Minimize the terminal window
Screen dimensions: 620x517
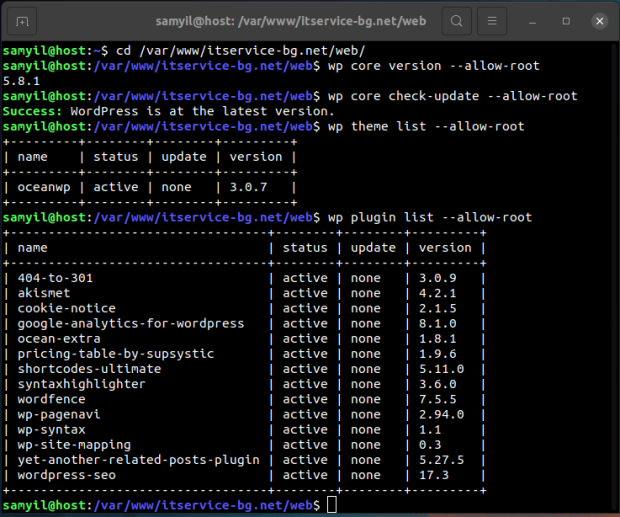(x=532, y=21)
